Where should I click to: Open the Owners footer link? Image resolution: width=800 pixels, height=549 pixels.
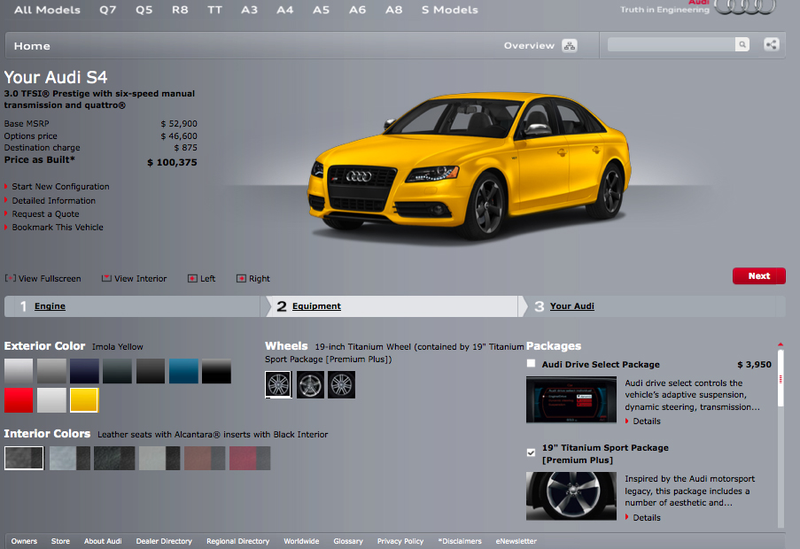[x=24, y=541]
